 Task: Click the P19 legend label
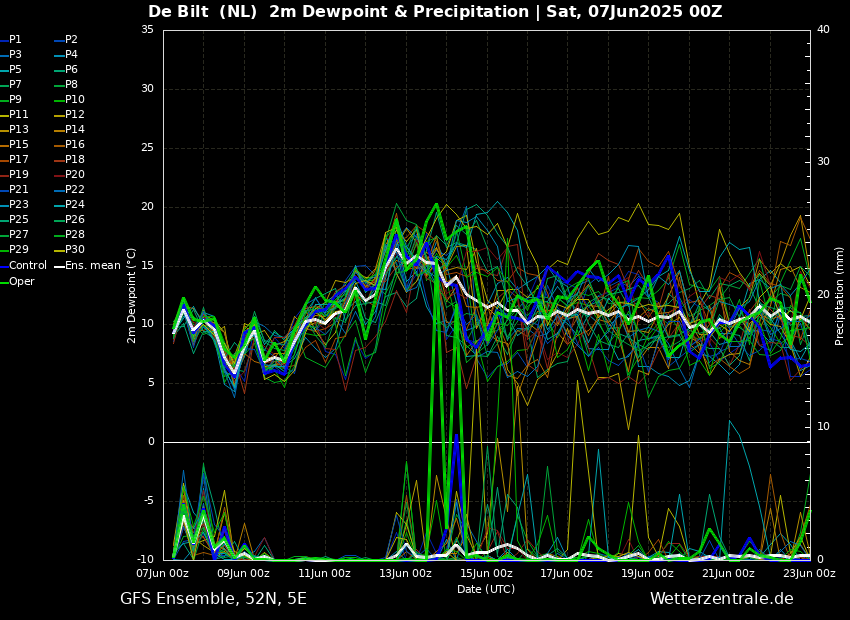point(18,175)
